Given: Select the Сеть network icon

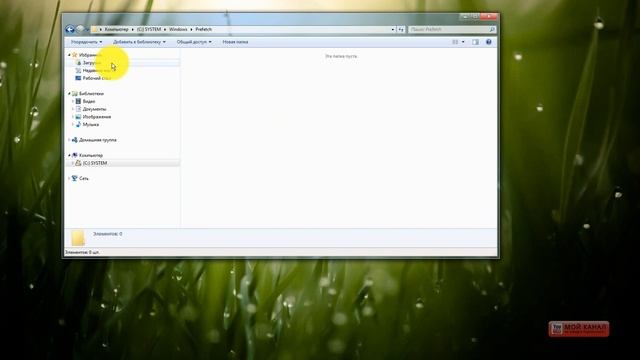Looking at the screenshot, I should (75, 178).
